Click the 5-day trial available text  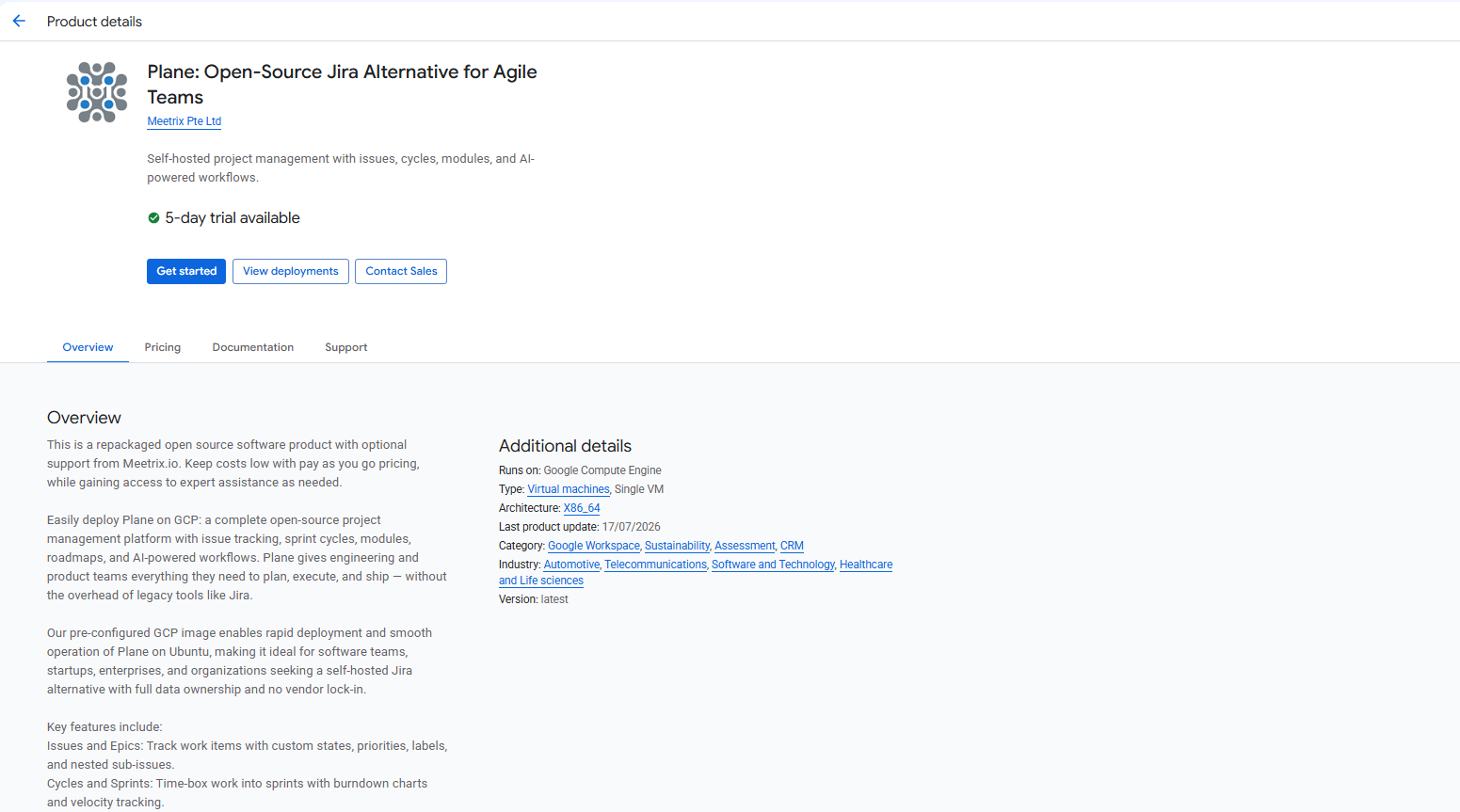click(x=233, y=217)
